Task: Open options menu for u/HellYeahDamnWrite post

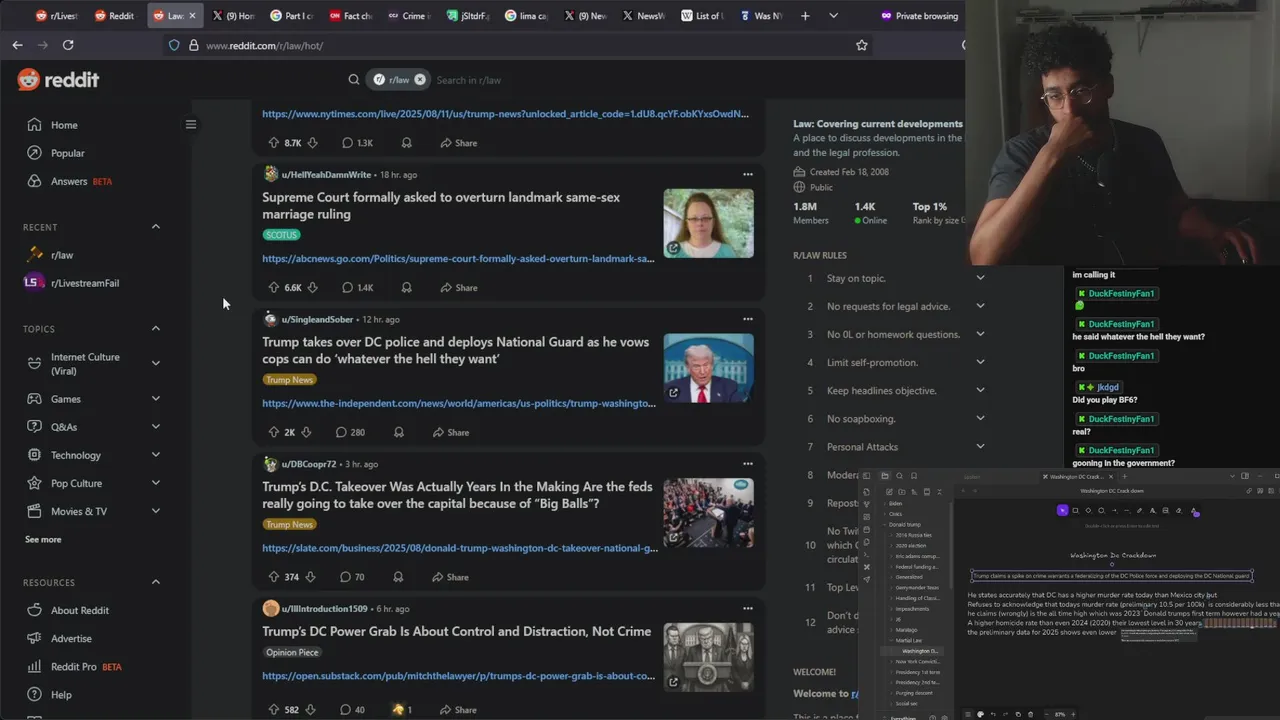Action: tap(747, 174)
